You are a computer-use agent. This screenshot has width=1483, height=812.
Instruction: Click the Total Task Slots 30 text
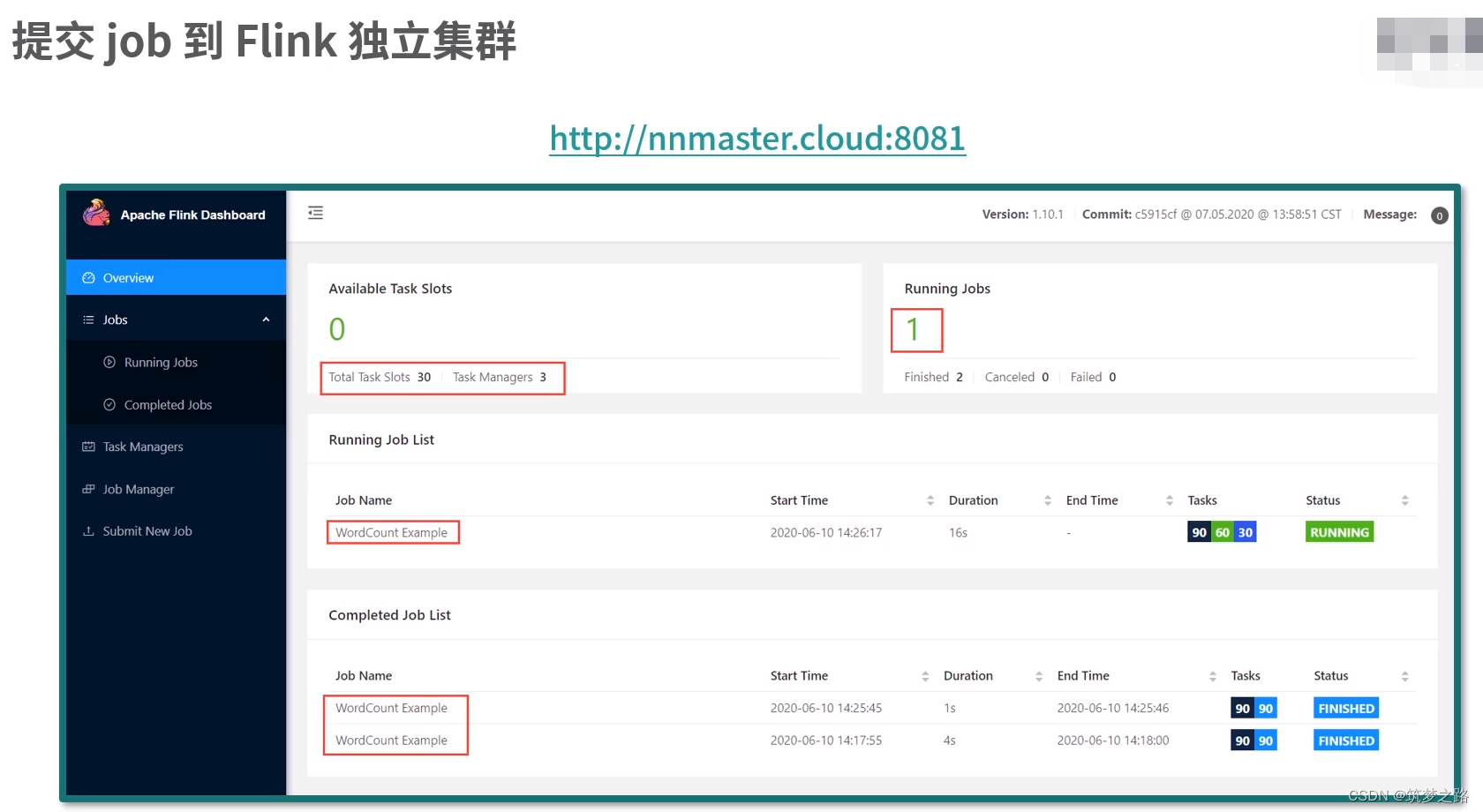380,377
